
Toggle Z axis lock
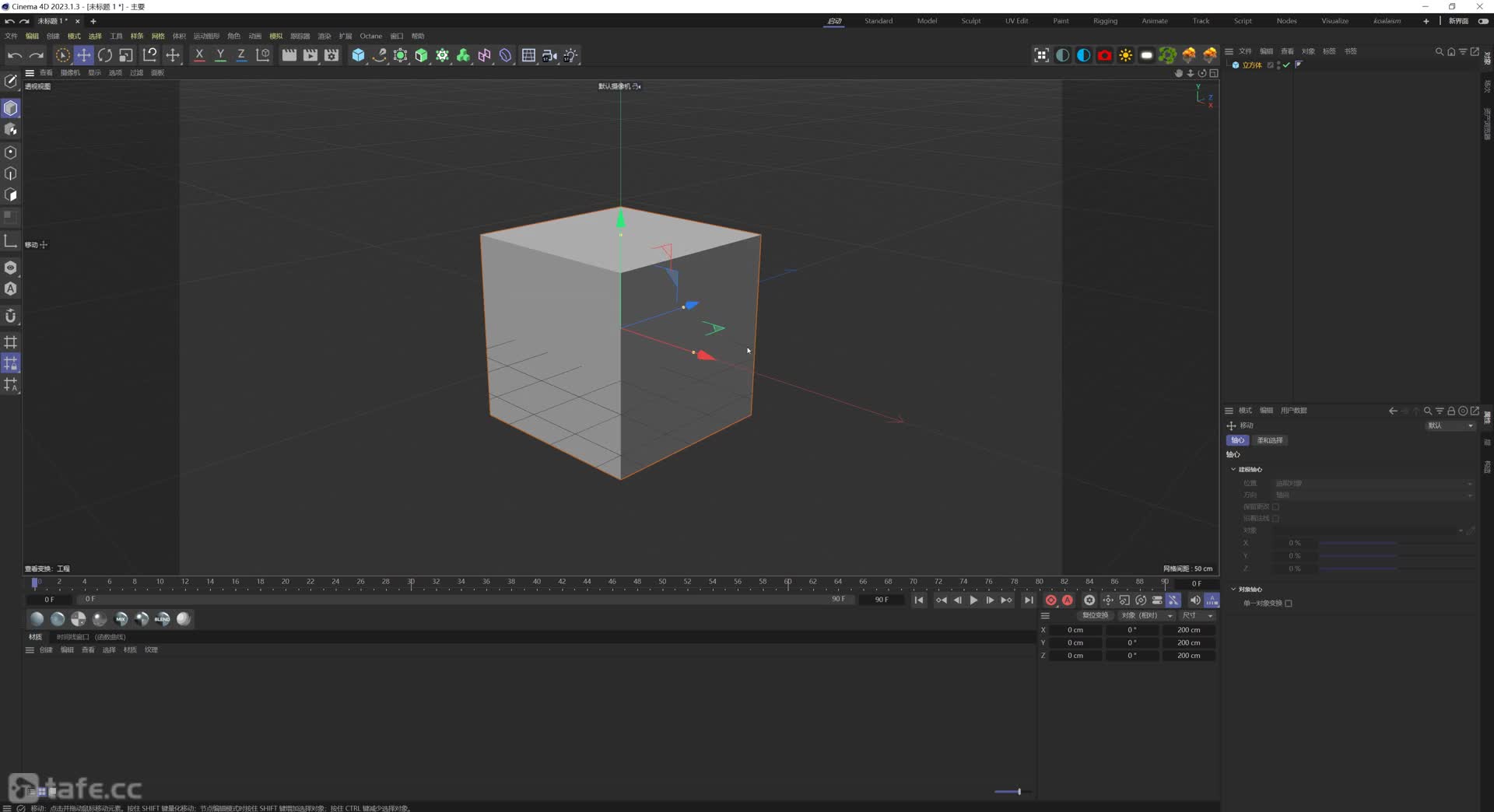[241, 55]
